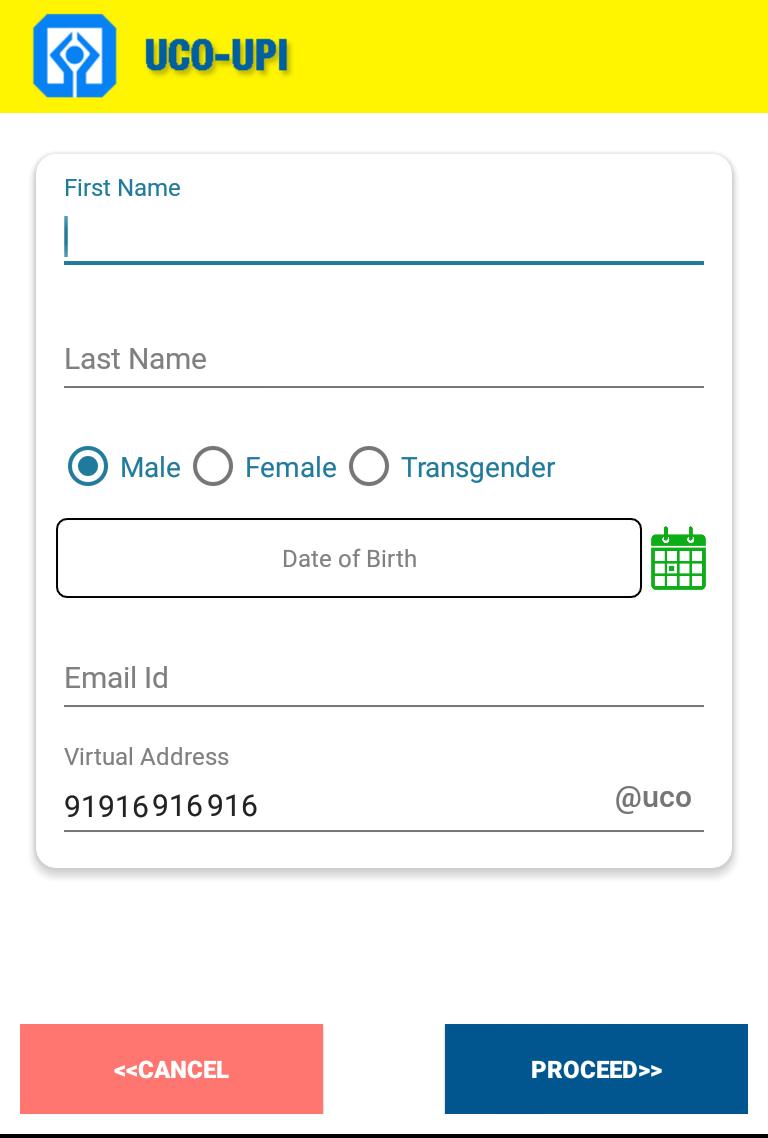The image size is (768, 1138).
Task: Select the Transgender radio button circle
Action: coord(369,466)
